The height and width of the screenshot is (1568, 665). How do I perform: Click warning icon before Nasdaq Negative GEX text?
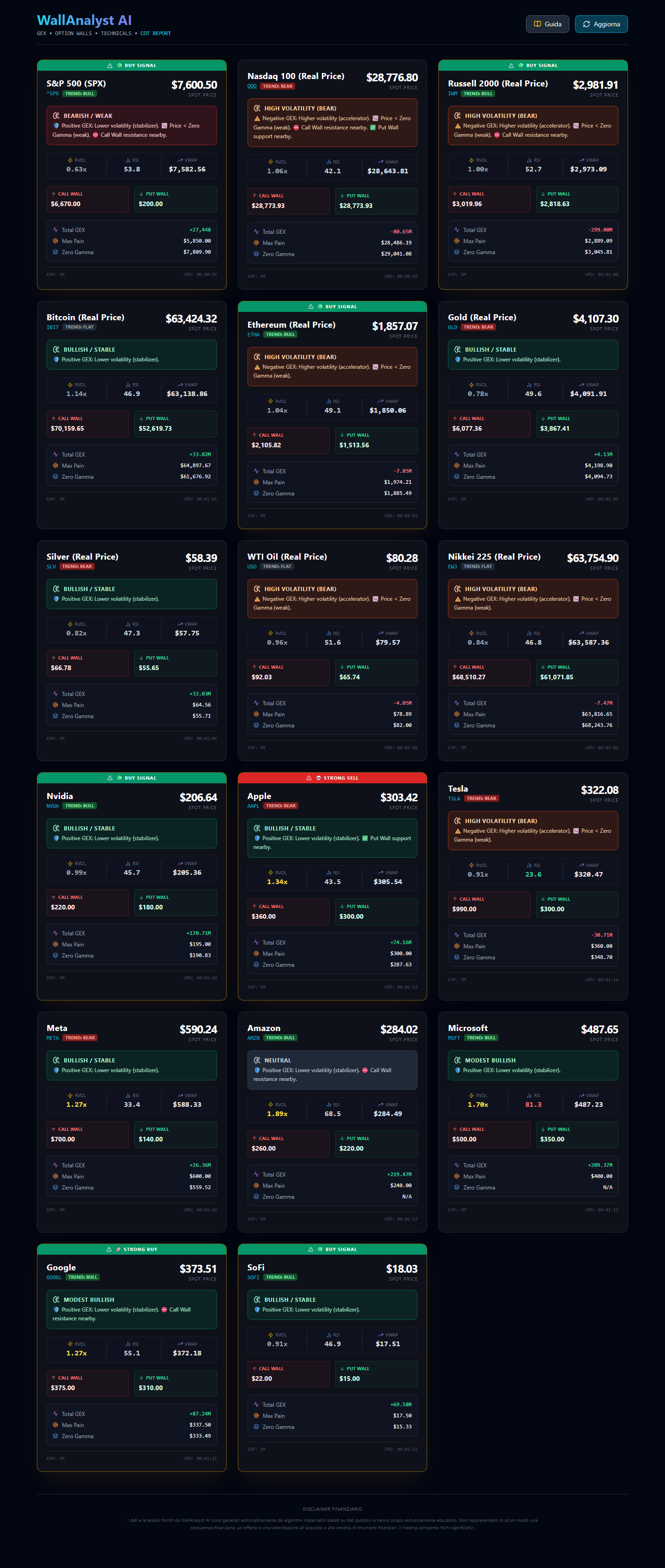(257, 119)
